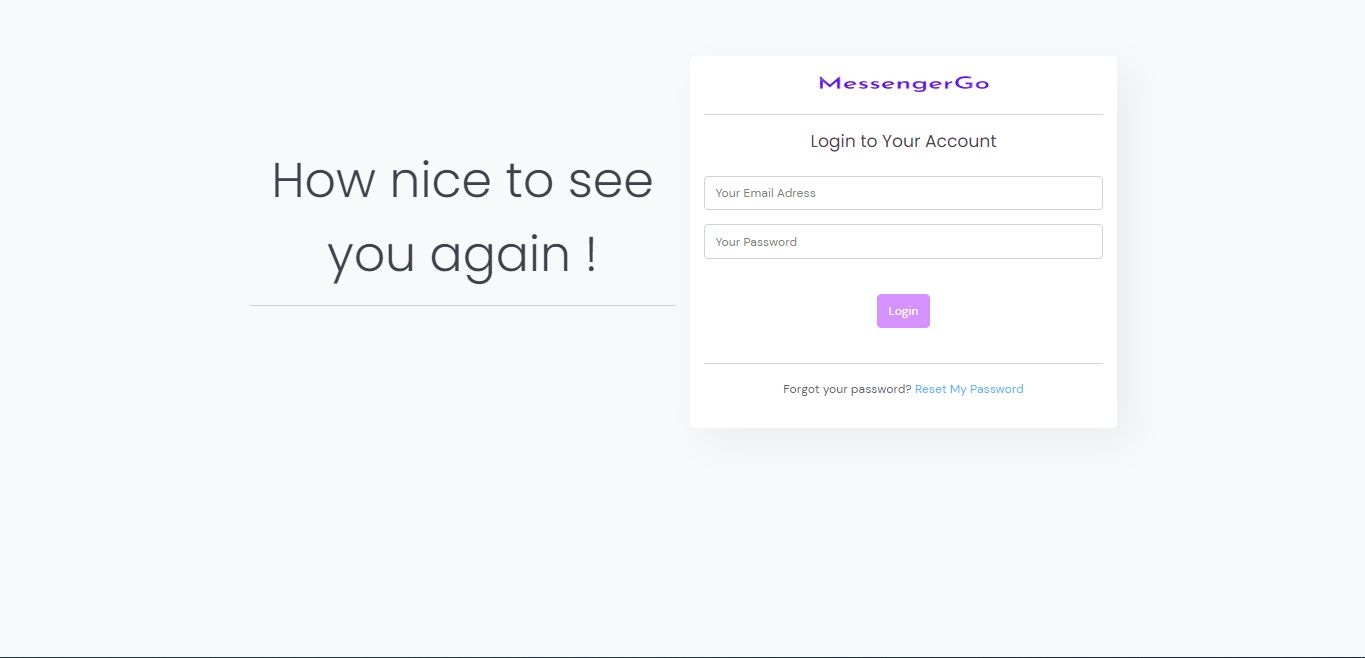Click the "Forgot your password?" text

click(847, 389)
